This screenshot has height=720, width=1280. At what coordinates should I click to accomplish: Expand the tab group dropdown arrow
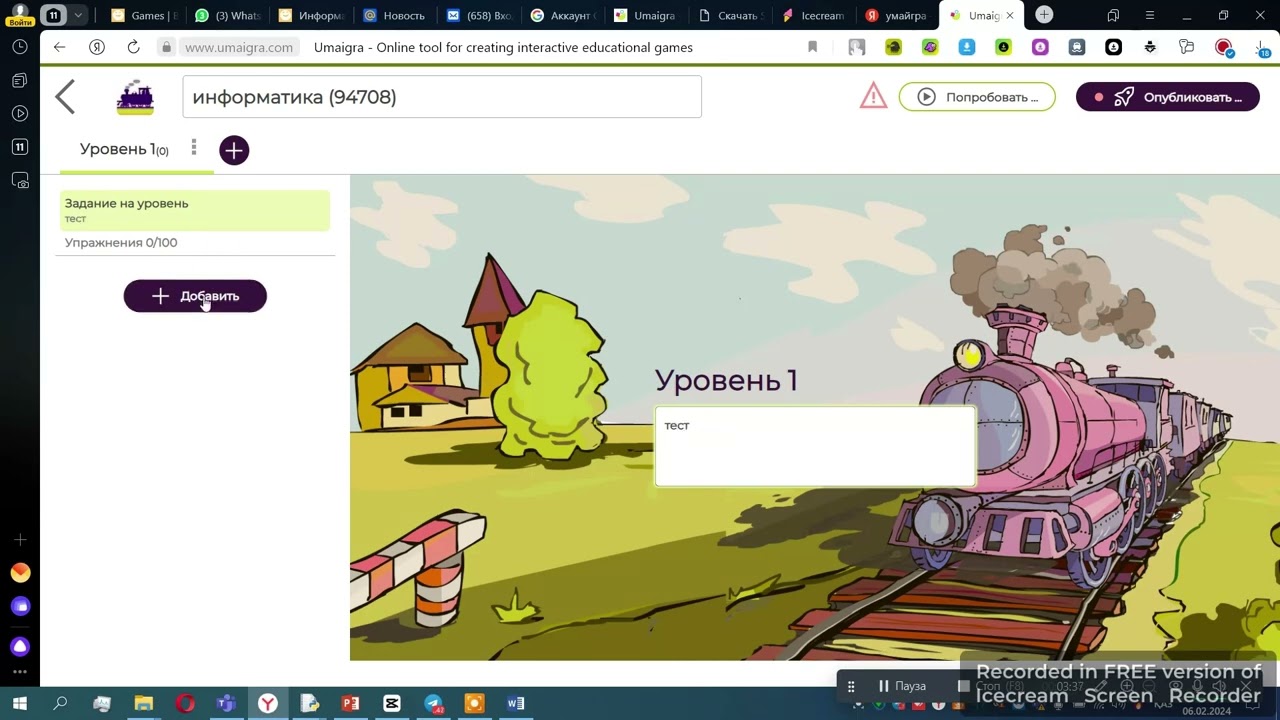(x=78, y=15)
